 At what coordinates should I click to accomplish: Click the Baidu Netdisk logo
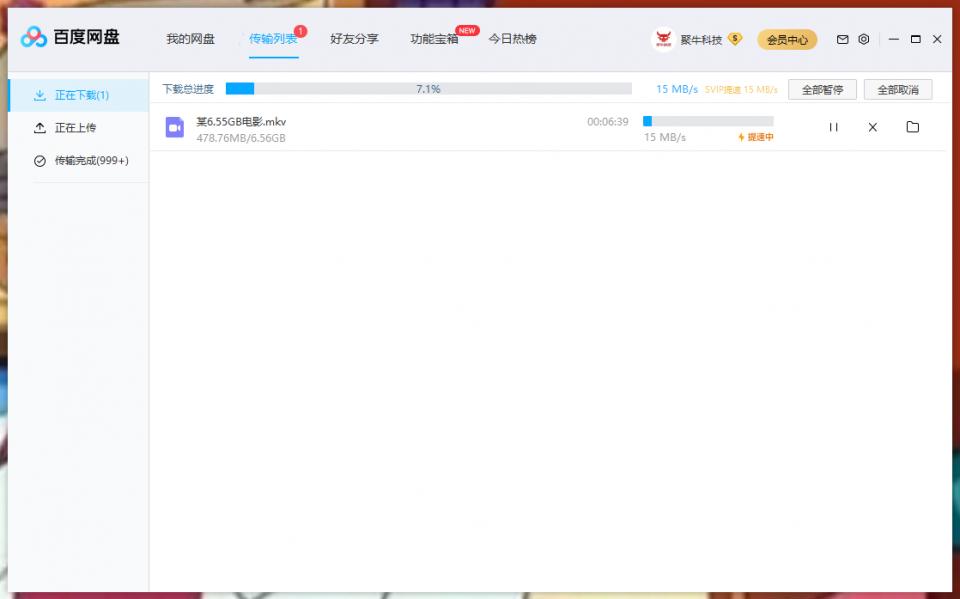pos(33,37)
